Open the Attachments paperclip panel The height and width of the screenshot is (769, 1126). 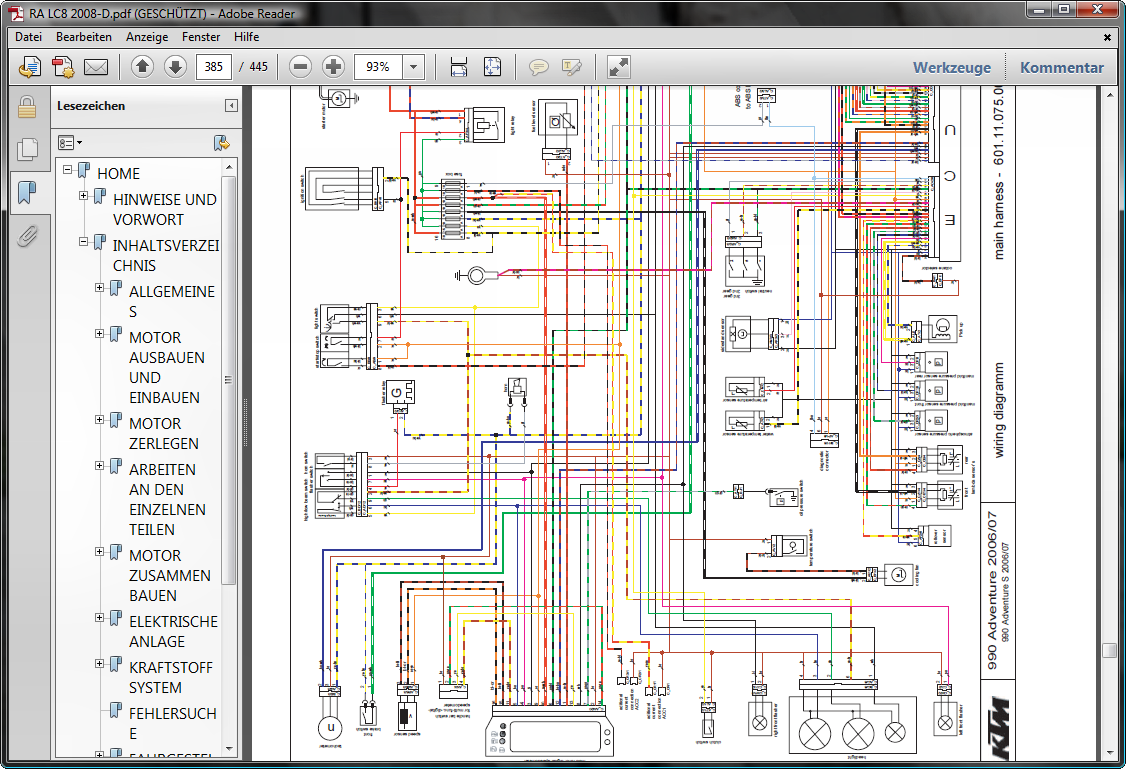tap(27, 236)
